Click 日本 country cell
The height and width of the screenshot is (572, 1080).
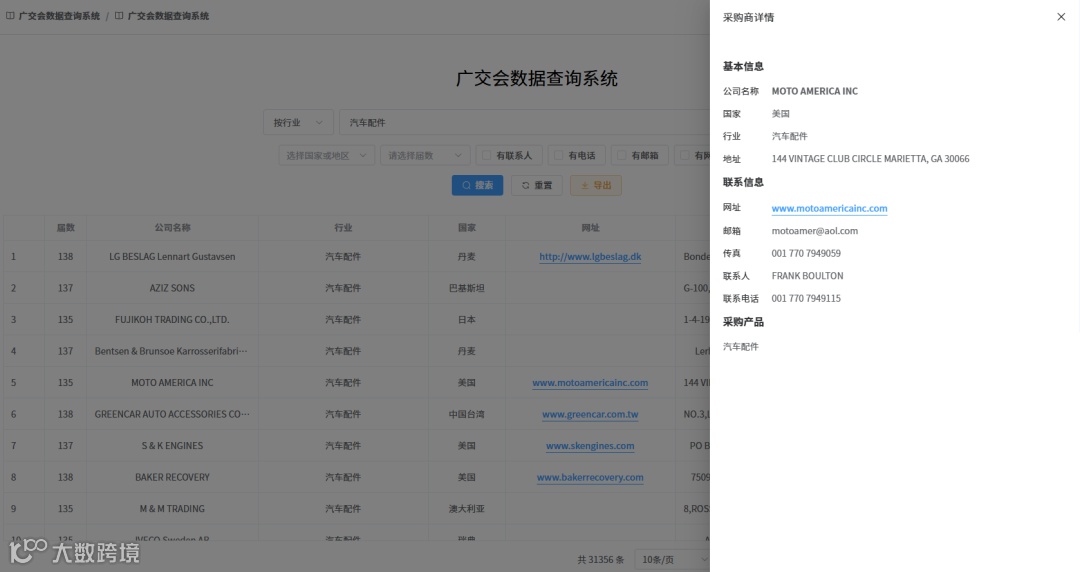(x=467, y=320)
